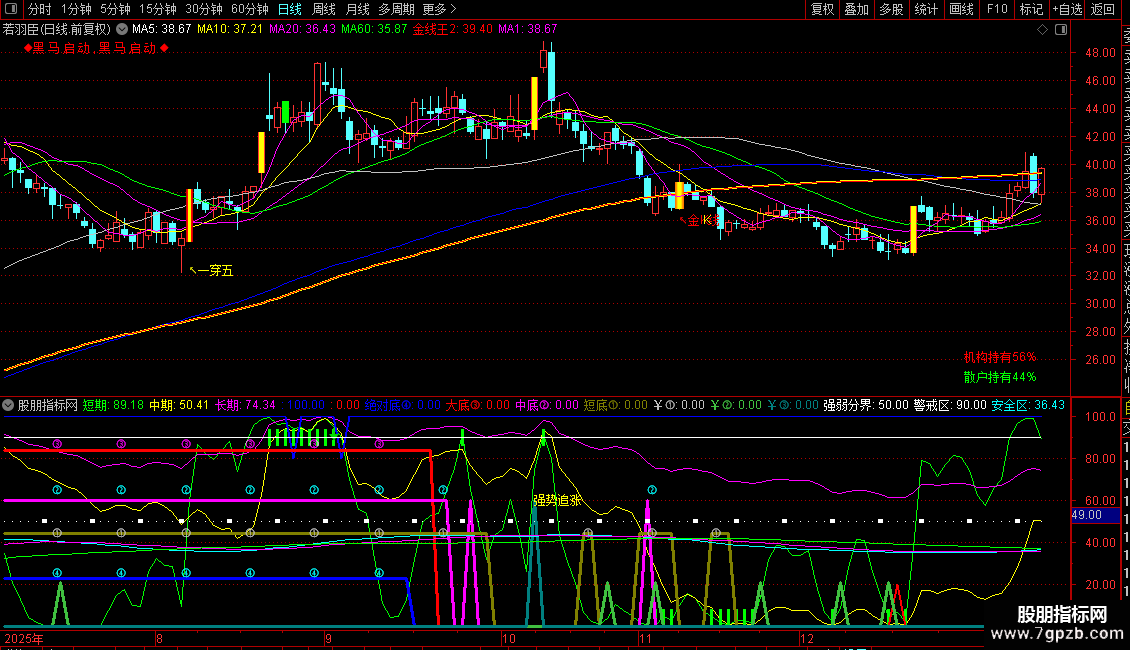The width and height of the screenshot is (1130, 650).
Task: Toggle the left sidebar panel icon
Action: coord(9,9)
